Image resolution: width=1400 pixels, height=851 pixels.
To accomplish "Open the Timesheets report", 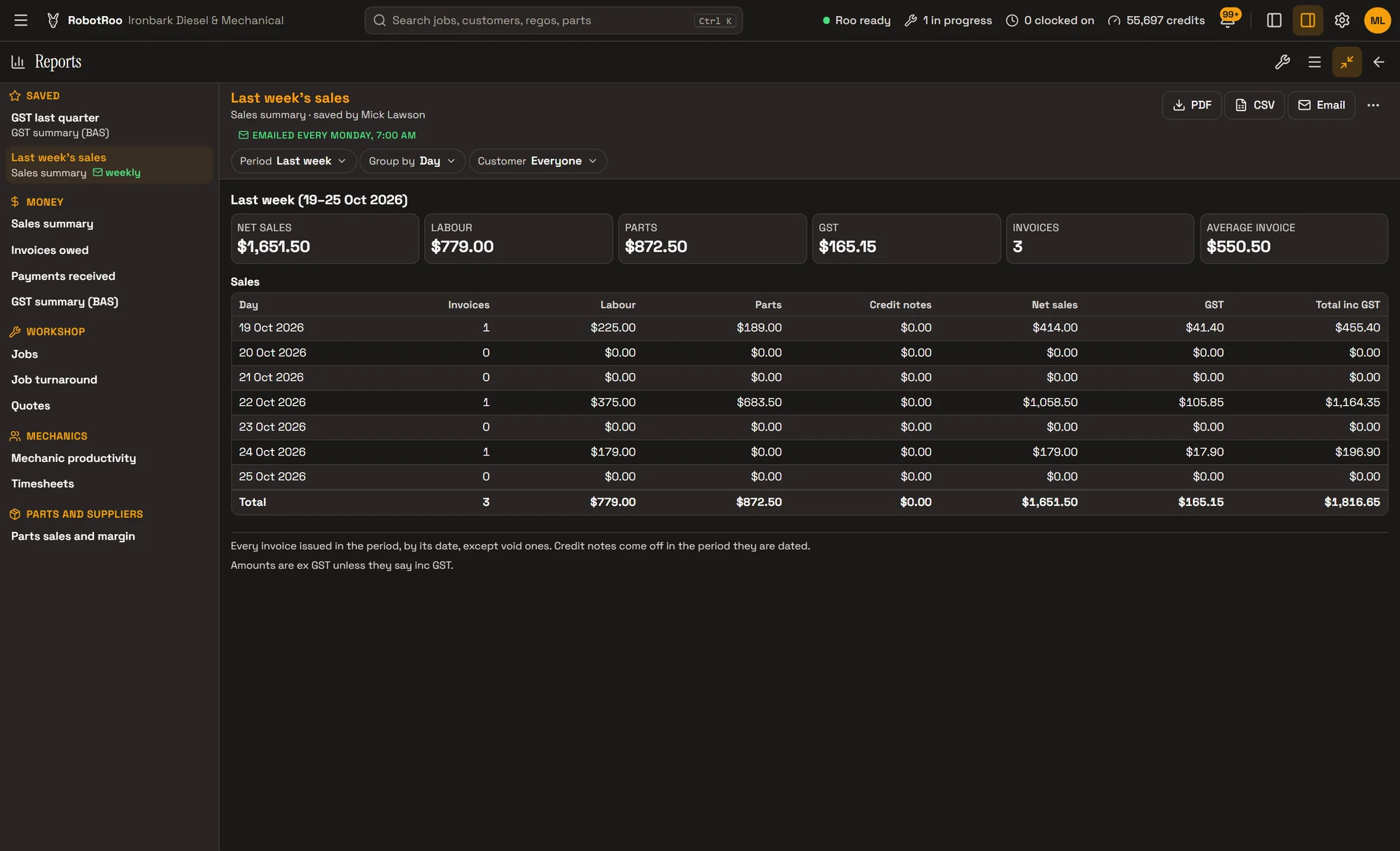I will [43, 484].
